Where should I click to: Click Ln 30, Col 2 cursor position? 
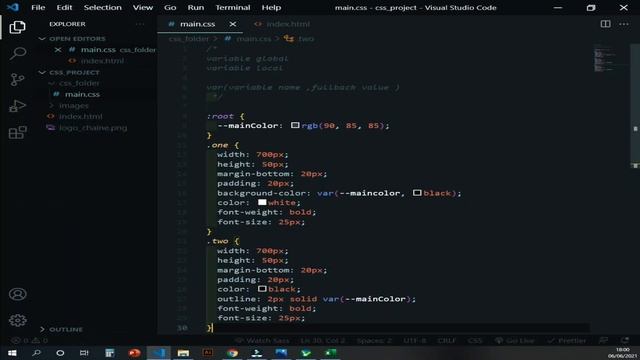323,340
